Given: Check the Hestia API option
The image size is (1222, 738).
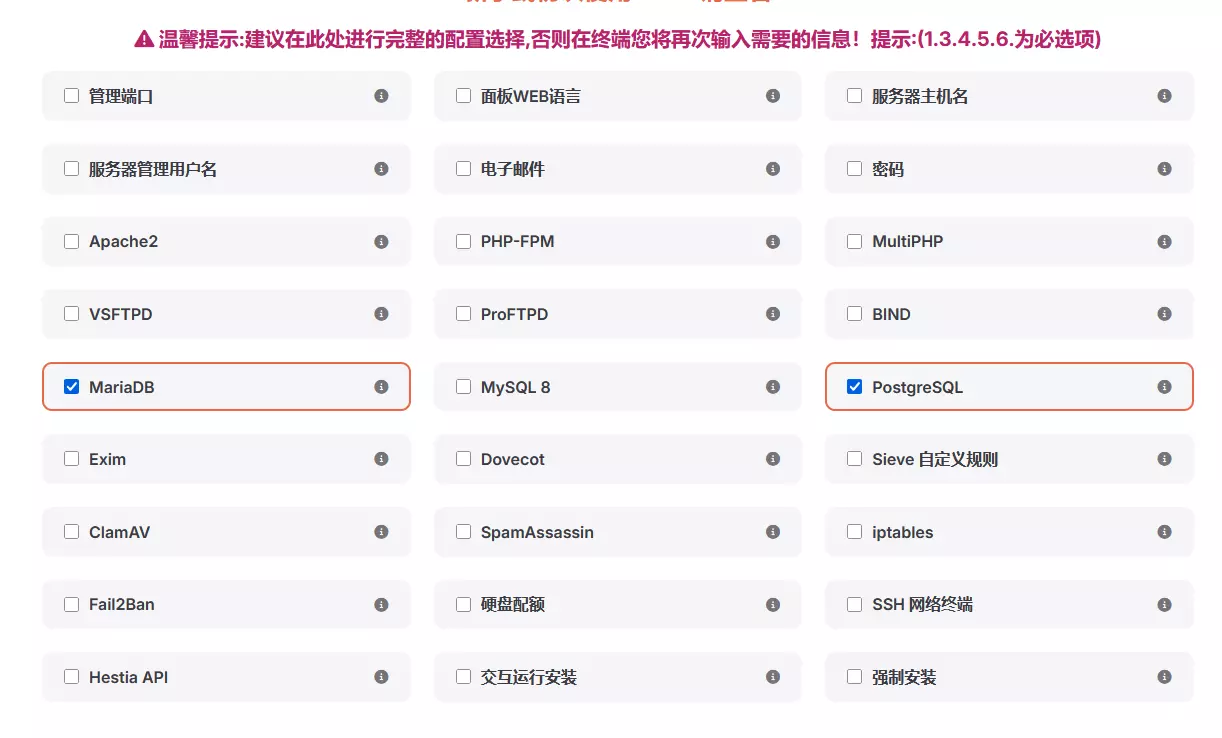Looking at the screenshot, I should (72, 677).
